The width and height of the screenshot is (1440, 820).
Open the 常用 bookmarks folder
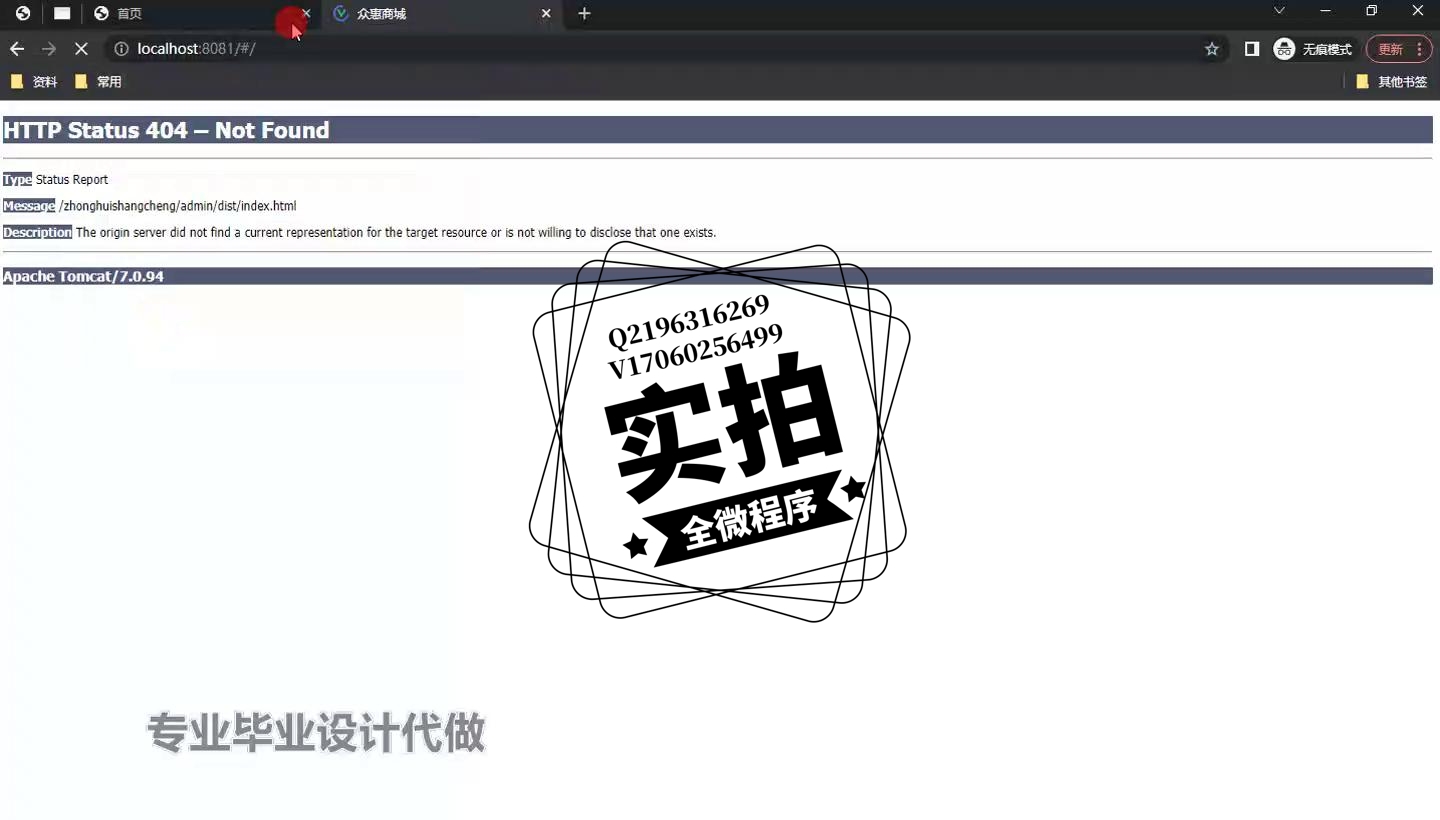click(x=98, y=82)
